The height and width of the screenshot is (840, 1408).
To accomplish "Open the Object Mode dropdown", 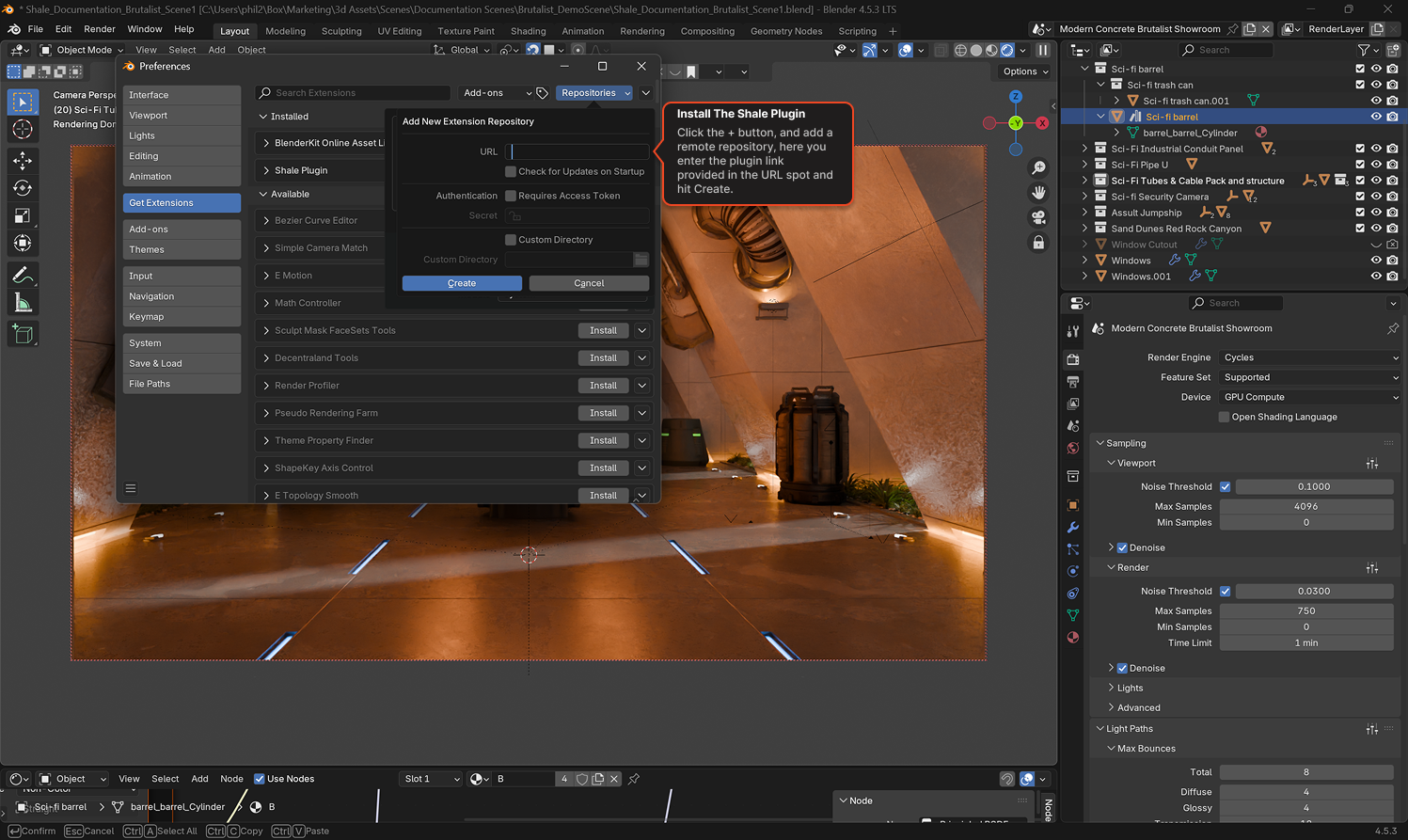I will click(81, 50).
